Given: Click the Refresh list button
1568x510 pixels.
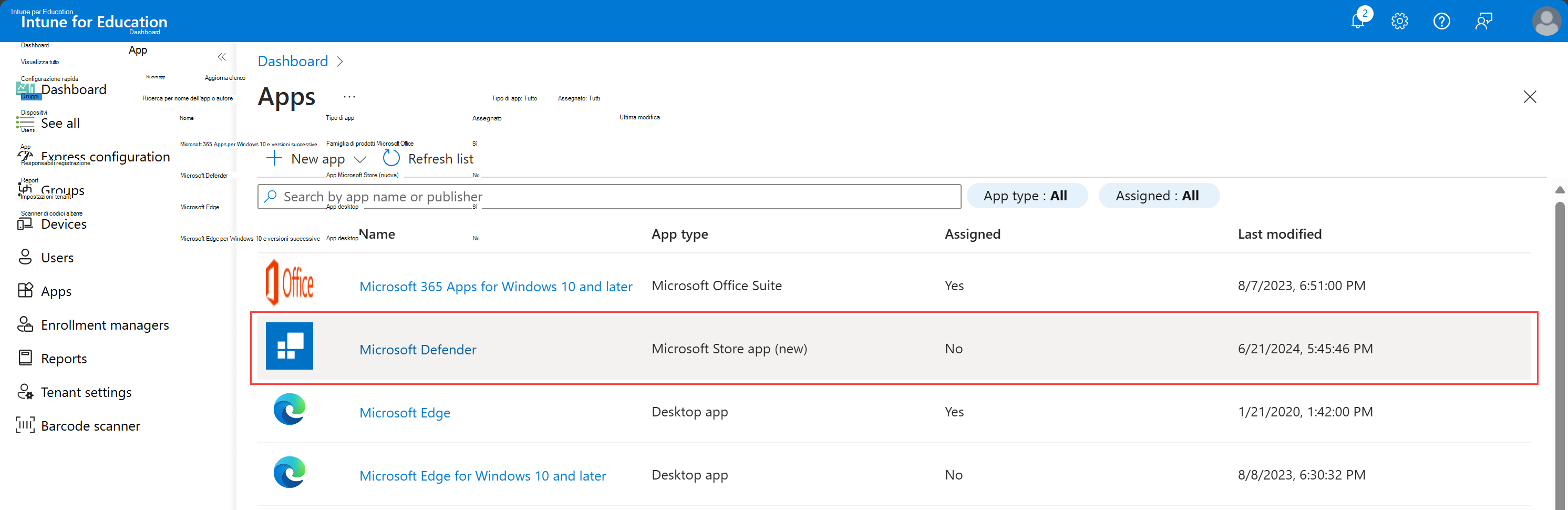Looking at the screenshot, I should (x=429, y=159).
